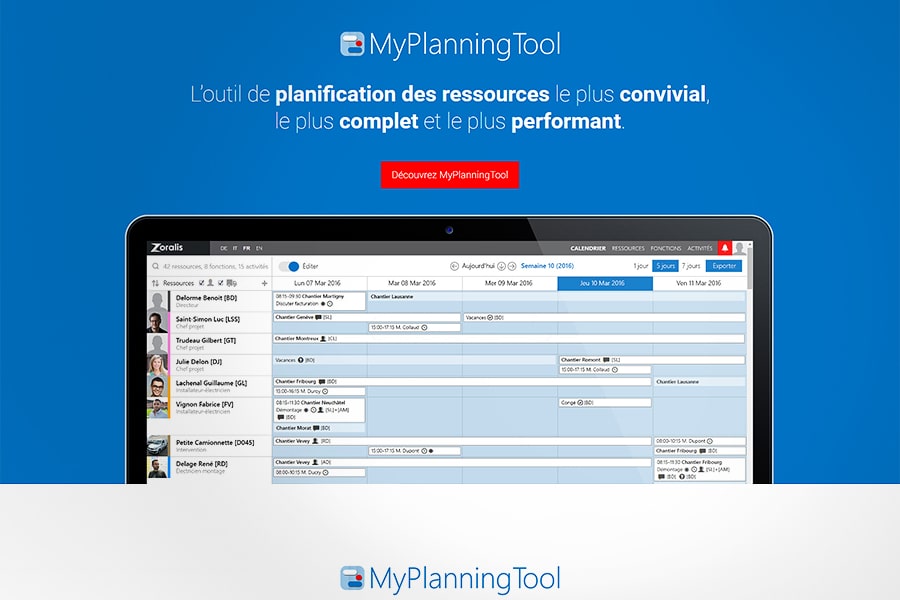Switch to the Ressources menu tab
The image size is (900, 600).
627,248
